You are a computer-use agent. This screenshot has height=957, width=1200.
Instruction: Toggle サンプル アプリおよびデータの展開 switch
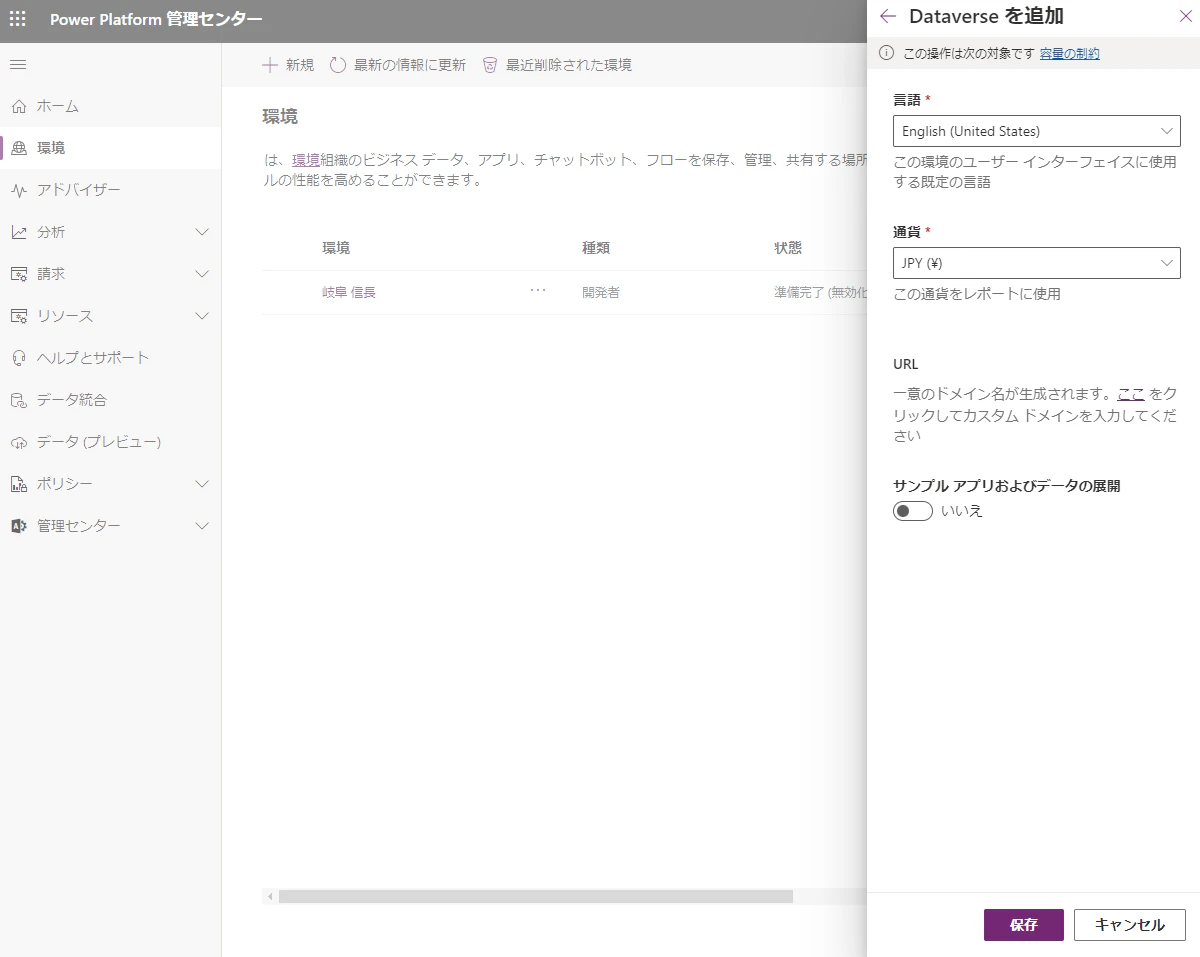point(913,511)
